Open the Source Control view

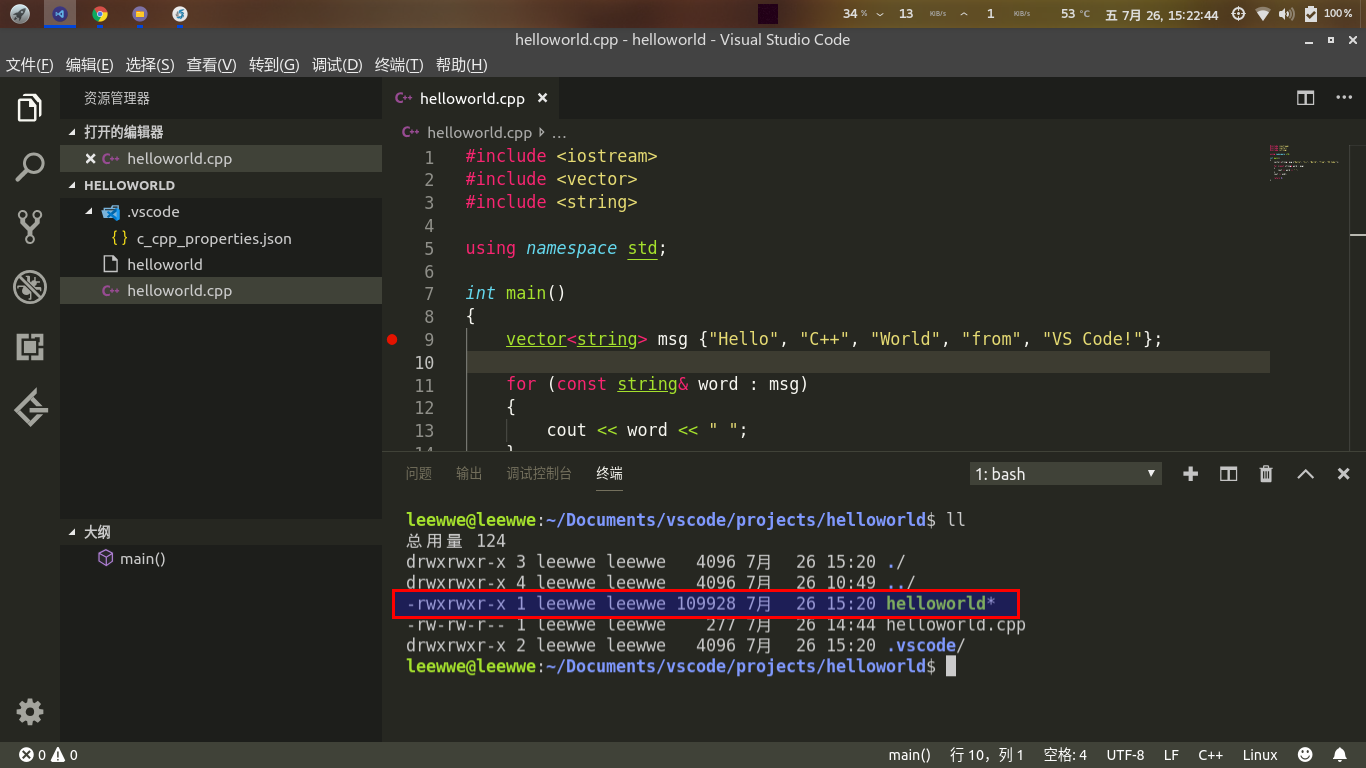(30, 226)
